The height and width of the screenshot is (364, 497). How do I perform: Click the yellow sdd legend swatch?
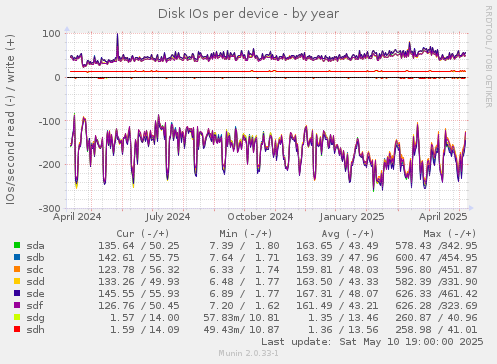[x=17, y=281]
